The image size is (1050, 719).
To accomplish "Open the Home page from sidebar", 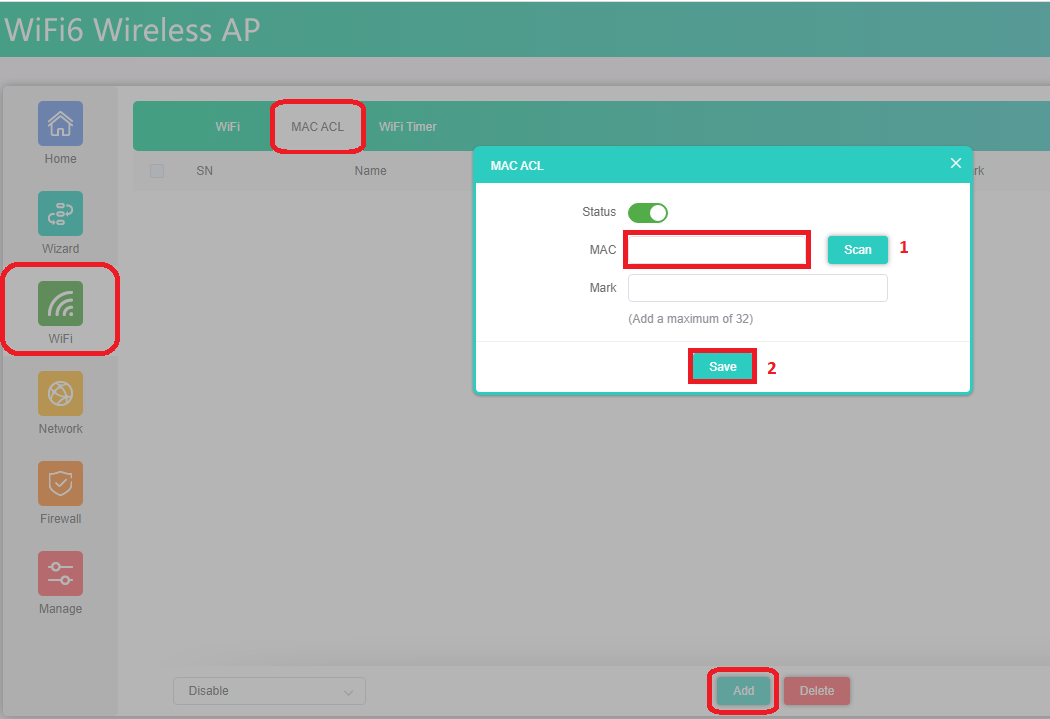I will [60, 124].
